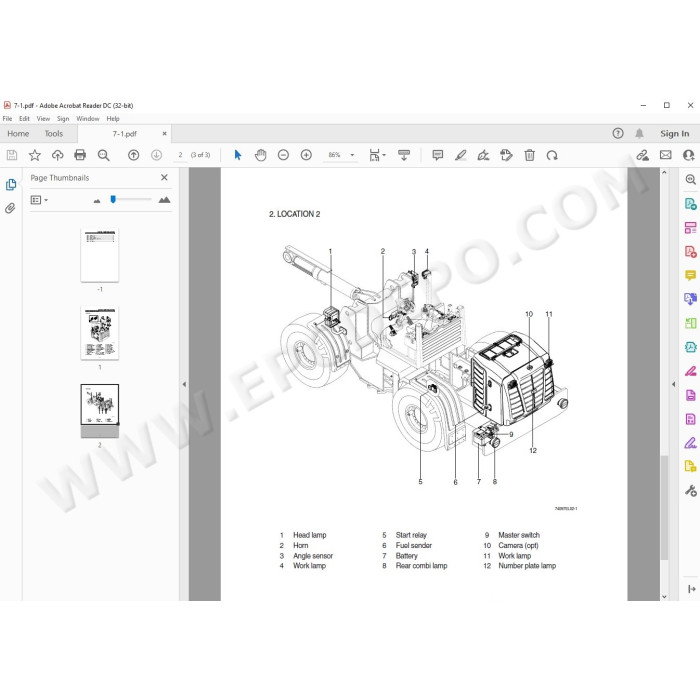Open the right-pane search tool icon

[691, 179]
